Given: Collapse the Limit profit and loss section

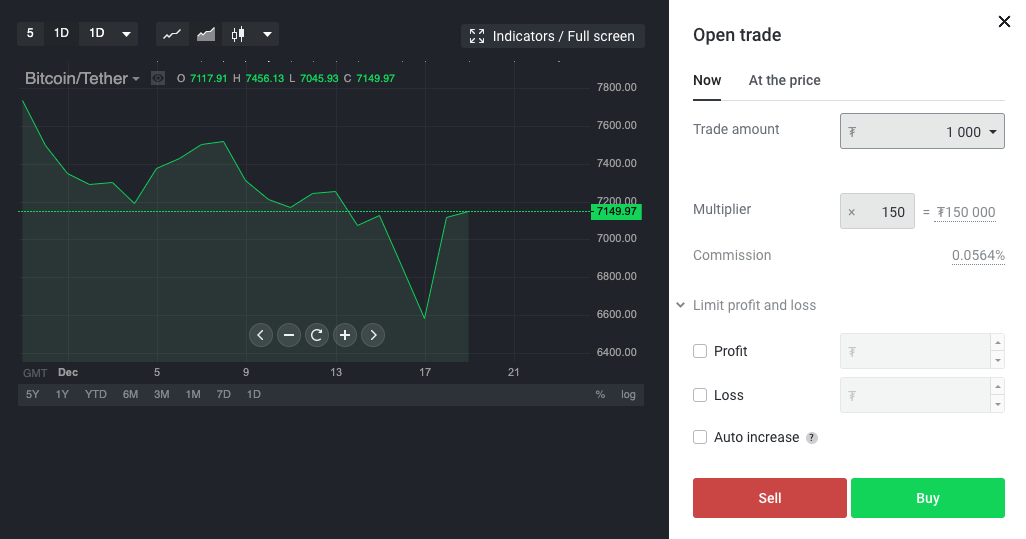Looking at the screenshot, I should pos(681,305).
